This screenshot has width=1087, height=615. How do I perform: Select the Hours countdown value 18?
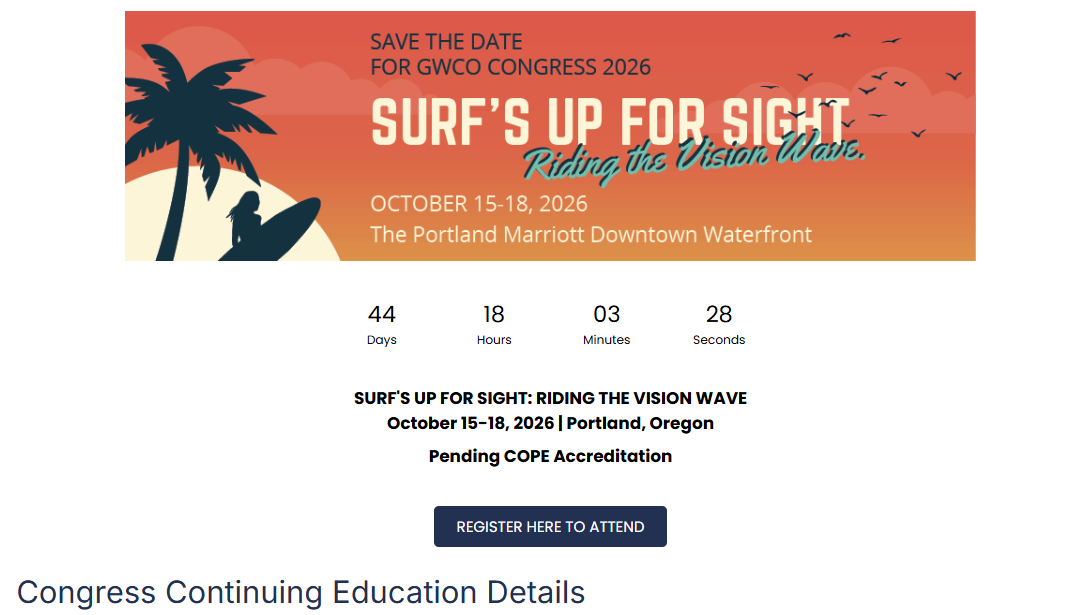tap(494, 314)
